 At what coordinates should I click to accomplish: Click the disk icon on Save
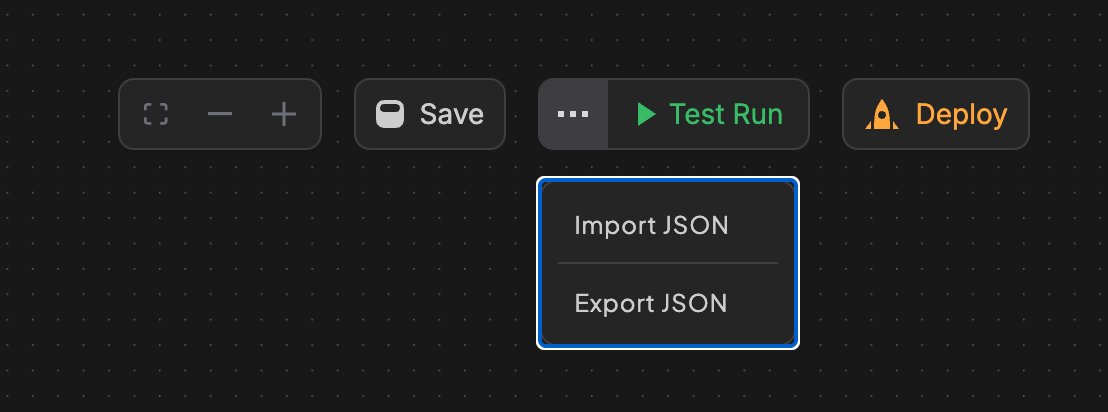point(390,114)
